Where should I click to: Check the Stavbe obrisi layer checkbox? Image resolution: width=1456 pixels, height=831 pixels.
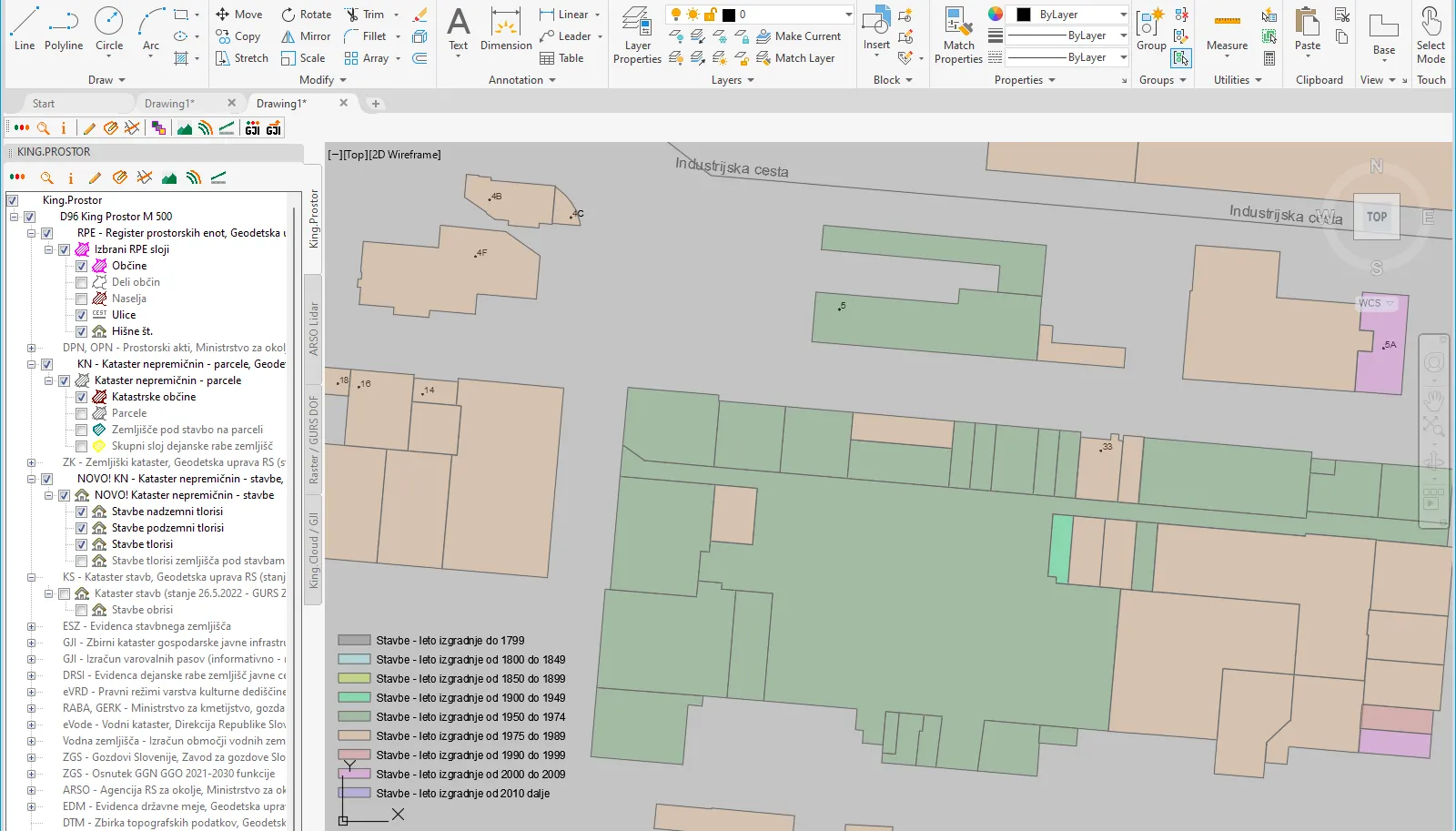click(x=81, y=610)
